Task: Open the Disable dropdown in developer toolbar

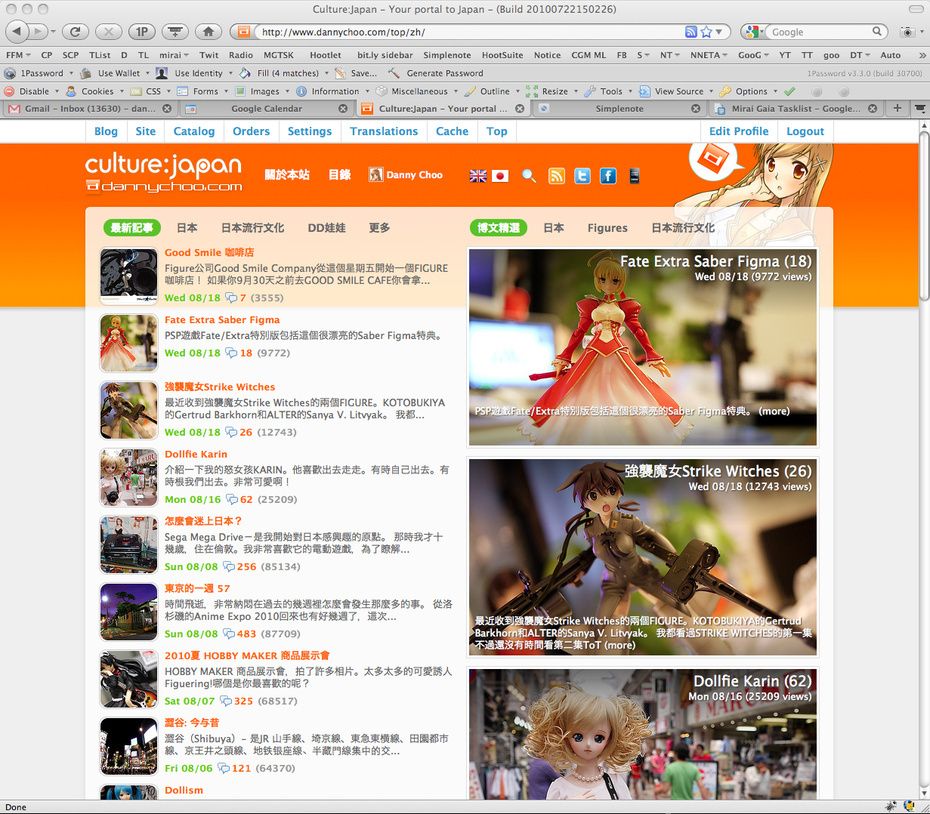Action: click(31, 91)
